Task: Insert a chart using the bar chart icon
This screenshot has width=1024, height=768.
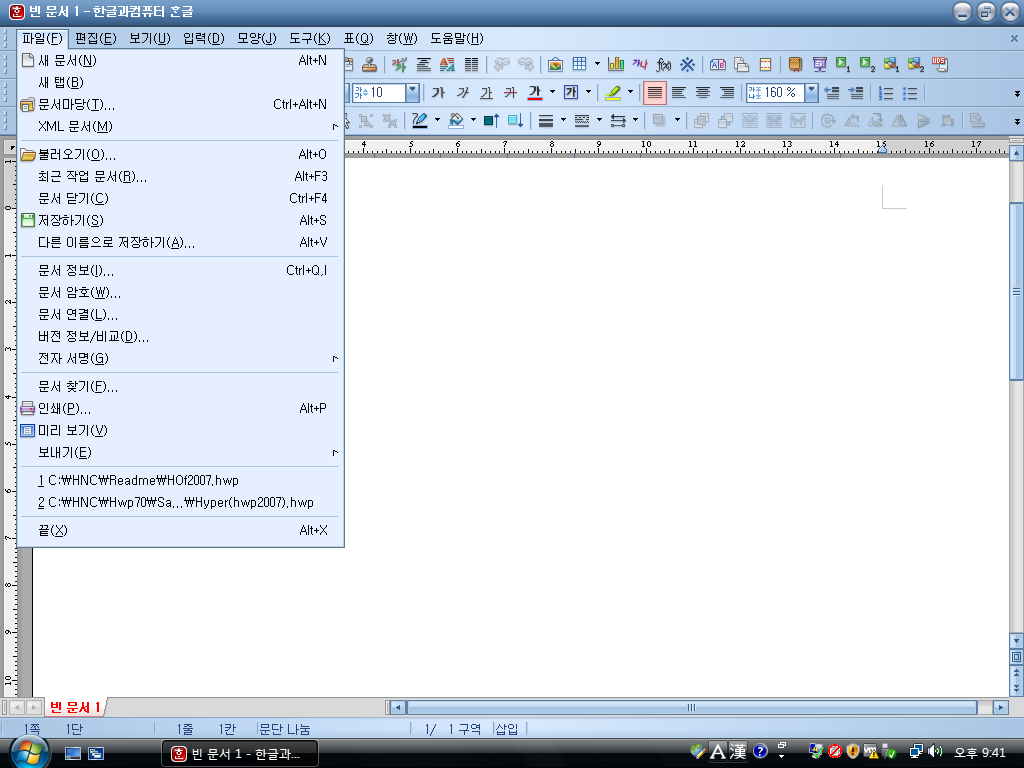Action: click(616, 64)
